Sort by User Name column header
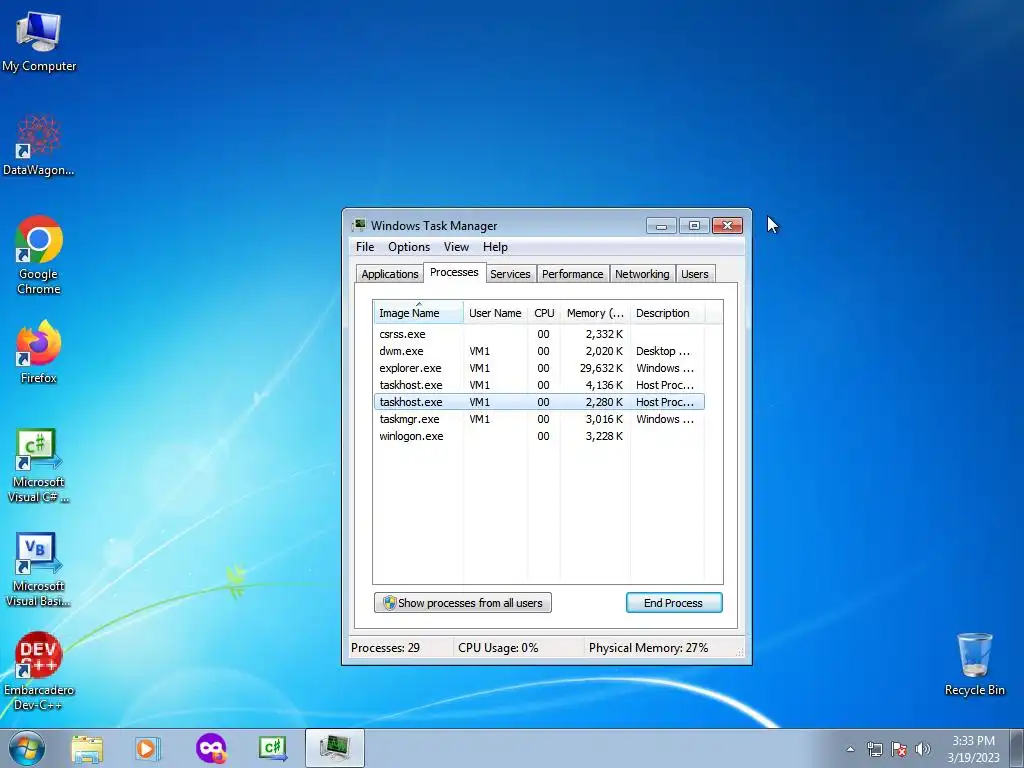 click(495, 313)
